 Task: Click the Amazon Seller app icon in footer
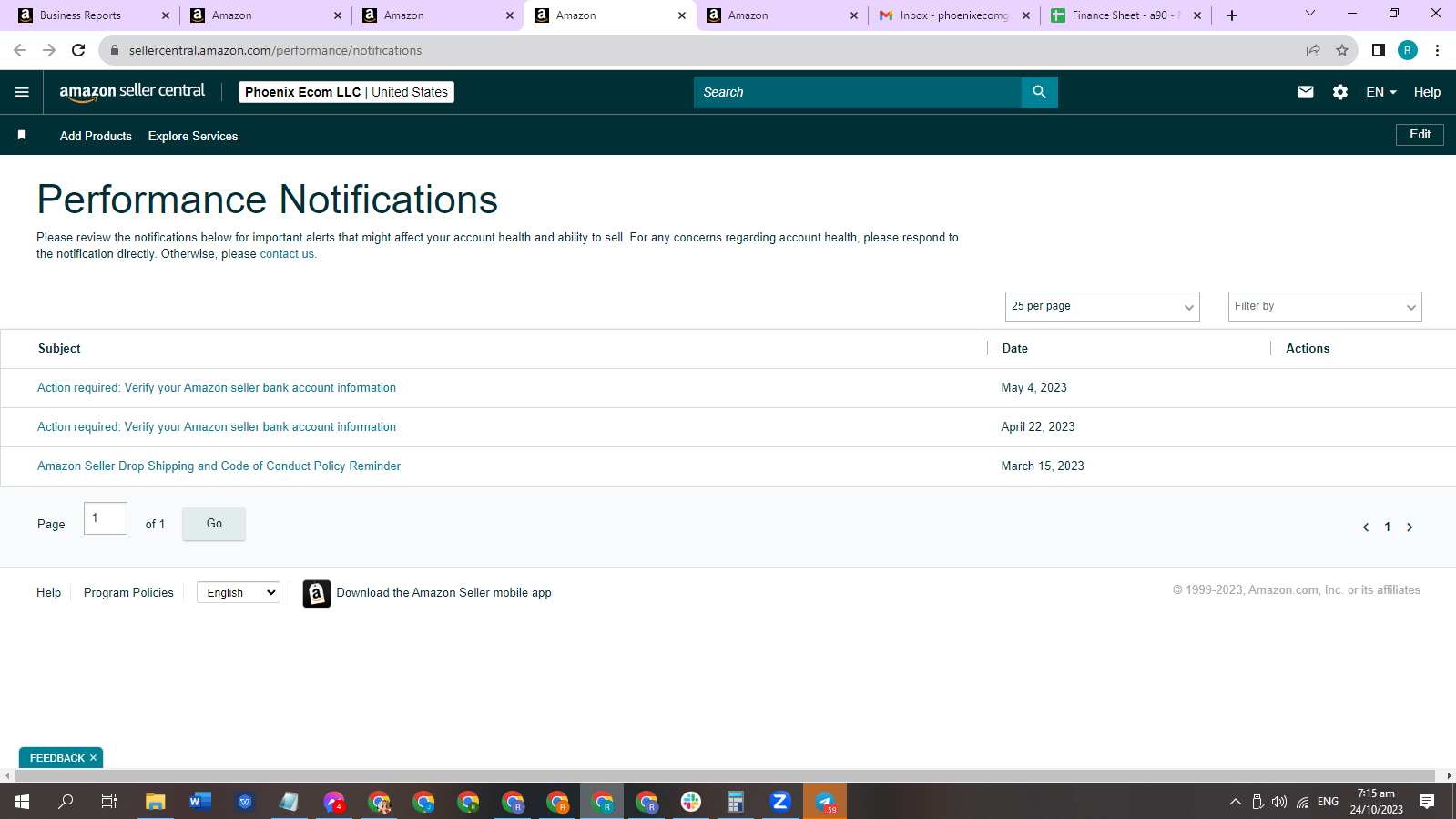click(317, 593)
